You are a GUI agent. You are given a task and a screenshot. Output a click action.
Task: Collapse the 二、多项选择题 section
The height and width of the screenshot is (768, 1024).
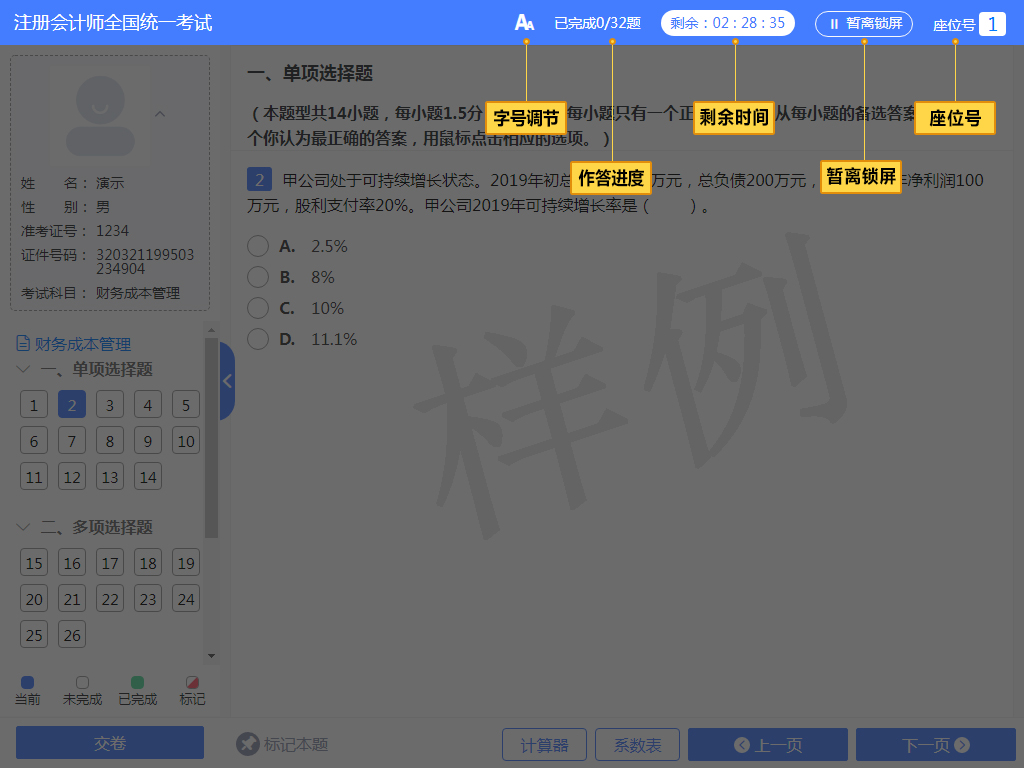coord(23,527)
